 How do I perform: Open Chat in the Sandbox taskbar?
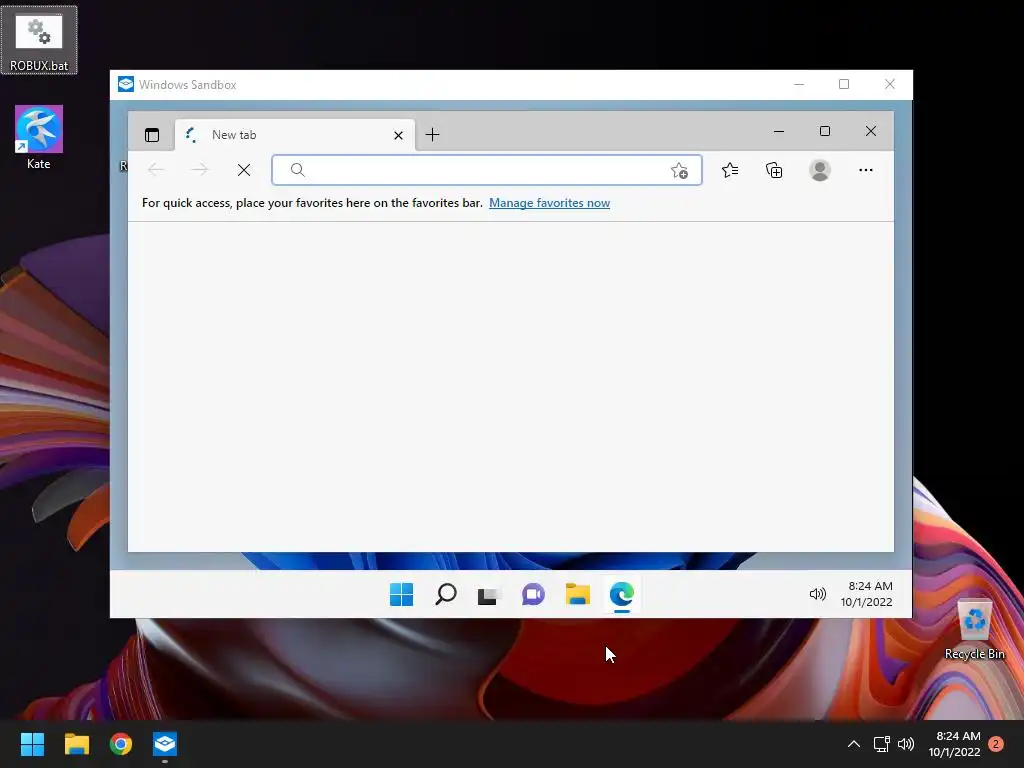(533, 594)
